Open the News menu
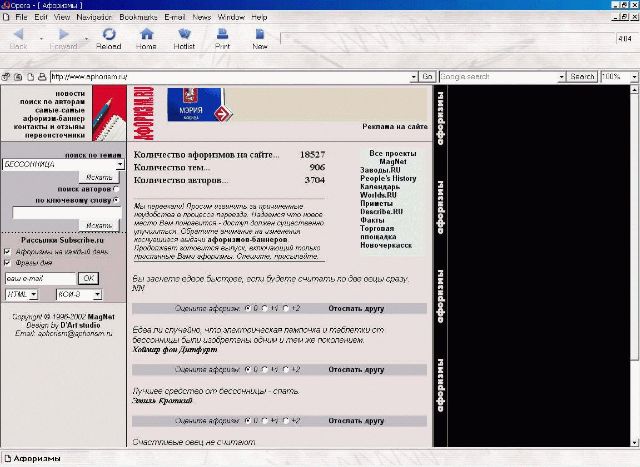The width and height of the screenshot is (640, 467). (202, 17)
